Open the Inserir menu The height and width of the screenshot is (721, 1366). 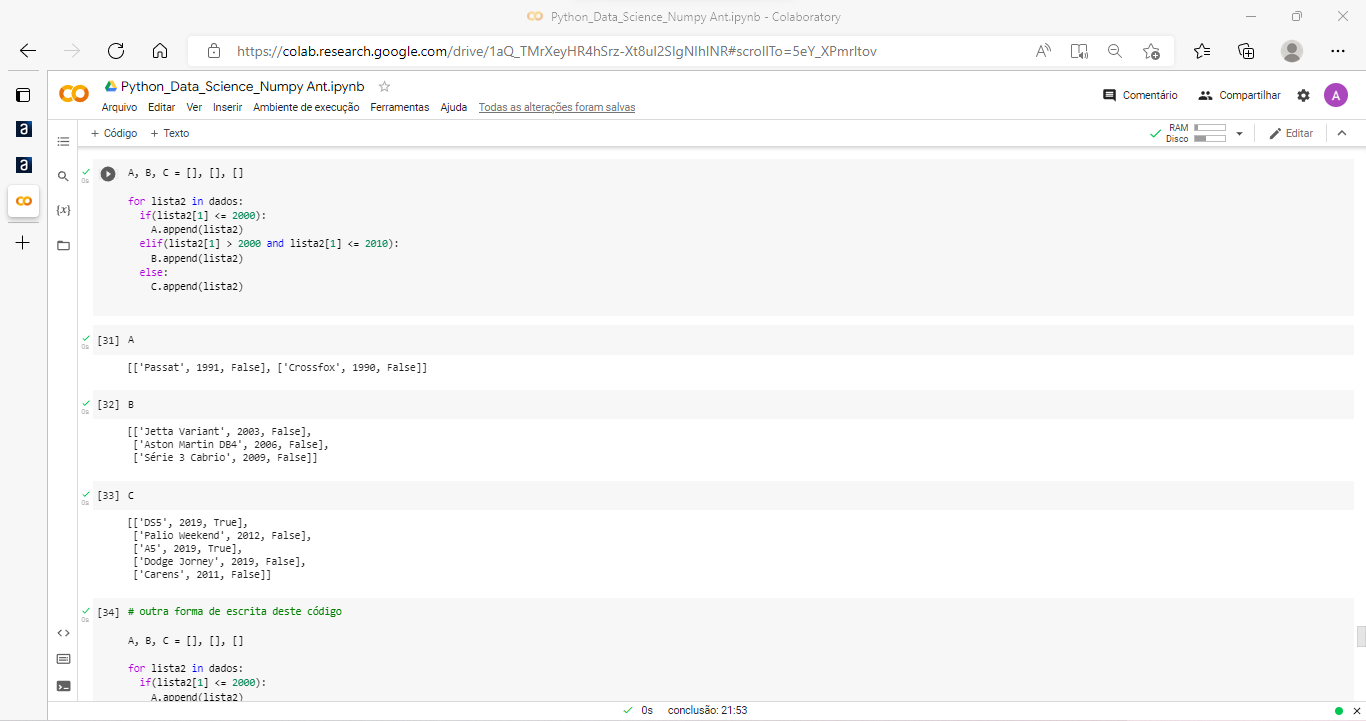(x=228, y=107)
